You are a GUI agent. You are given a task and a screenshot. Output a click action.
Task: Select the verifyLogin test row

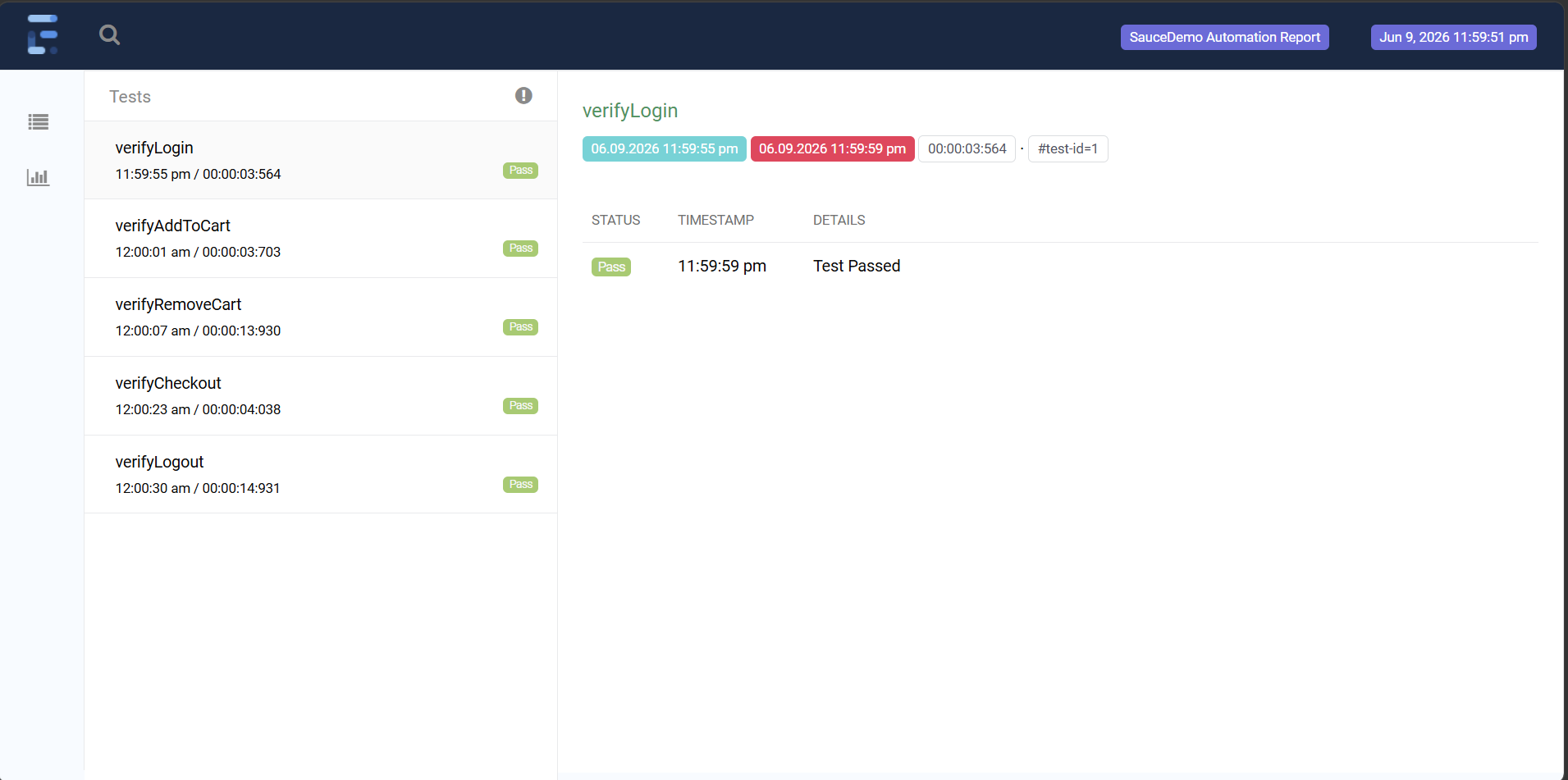point(321,160)
